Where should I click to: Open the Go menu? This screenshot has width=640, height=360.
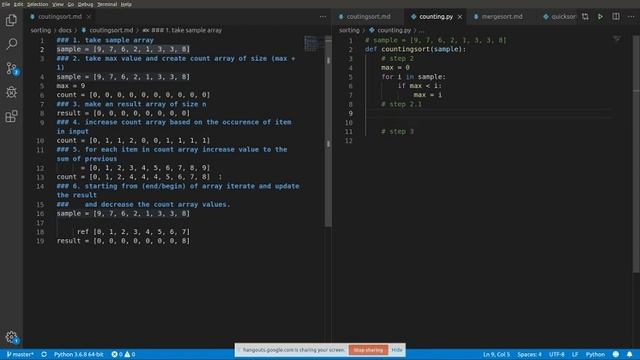pos(71,4)
